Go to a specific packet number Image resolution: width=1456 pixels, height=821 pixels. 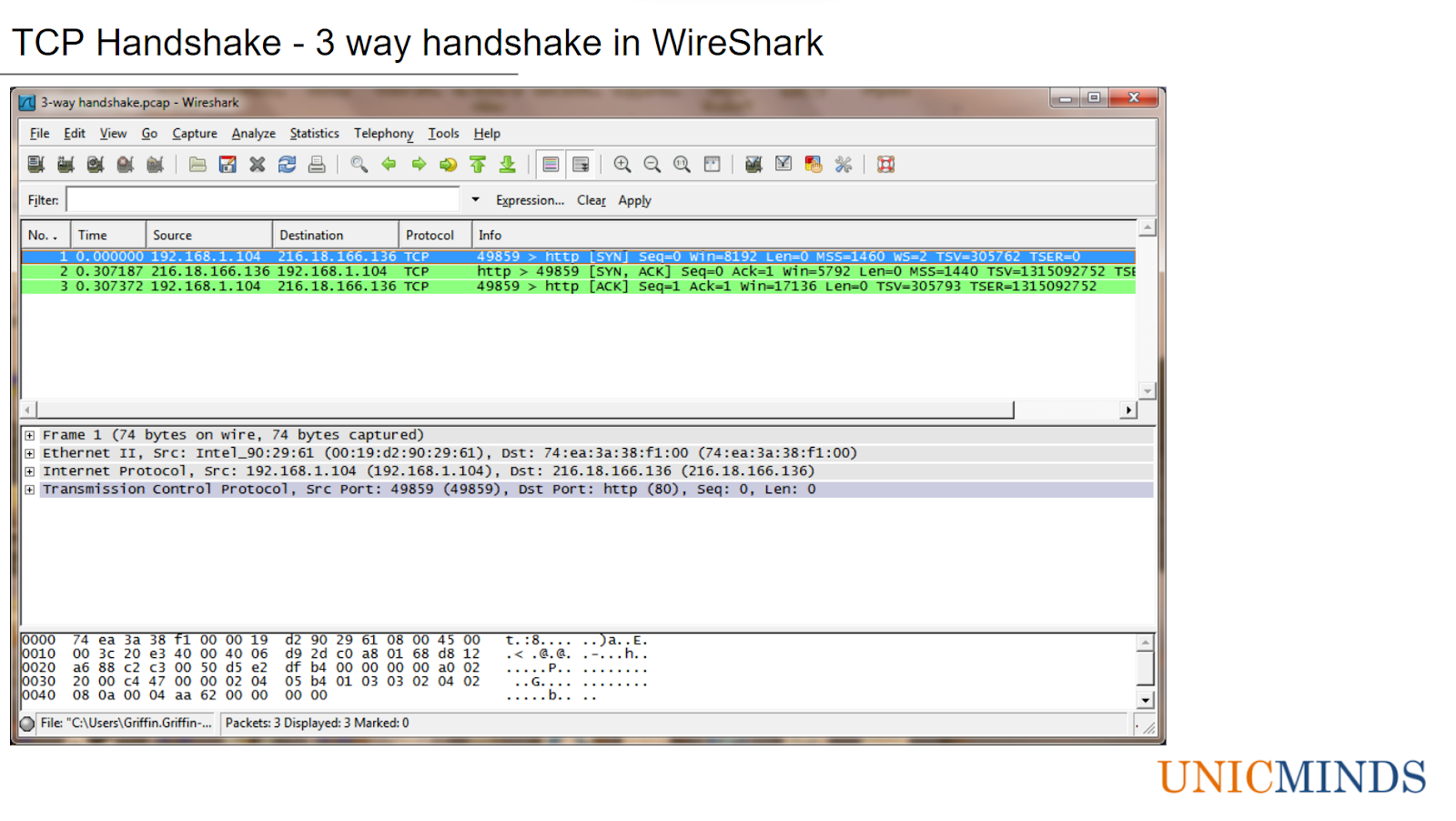point(449,165)
